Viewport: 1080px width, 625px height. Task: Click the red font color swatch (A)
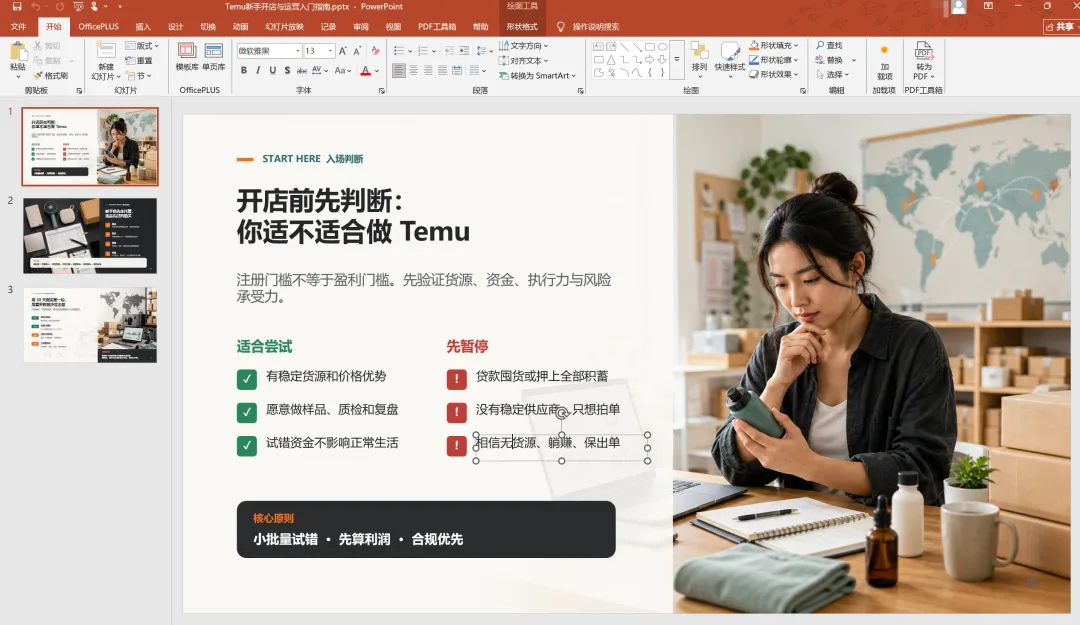[x=366, y=70]
